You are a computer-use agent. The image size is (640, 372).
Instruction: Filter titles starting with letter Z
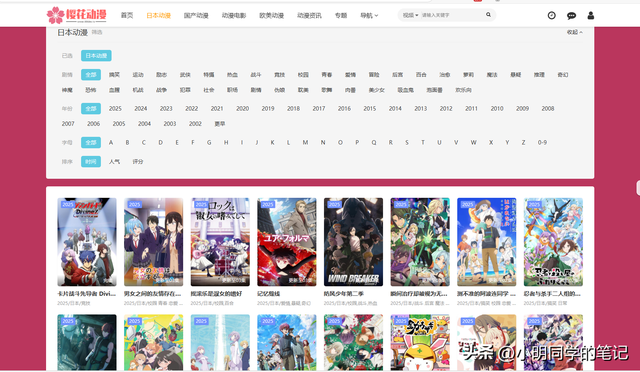523,143
